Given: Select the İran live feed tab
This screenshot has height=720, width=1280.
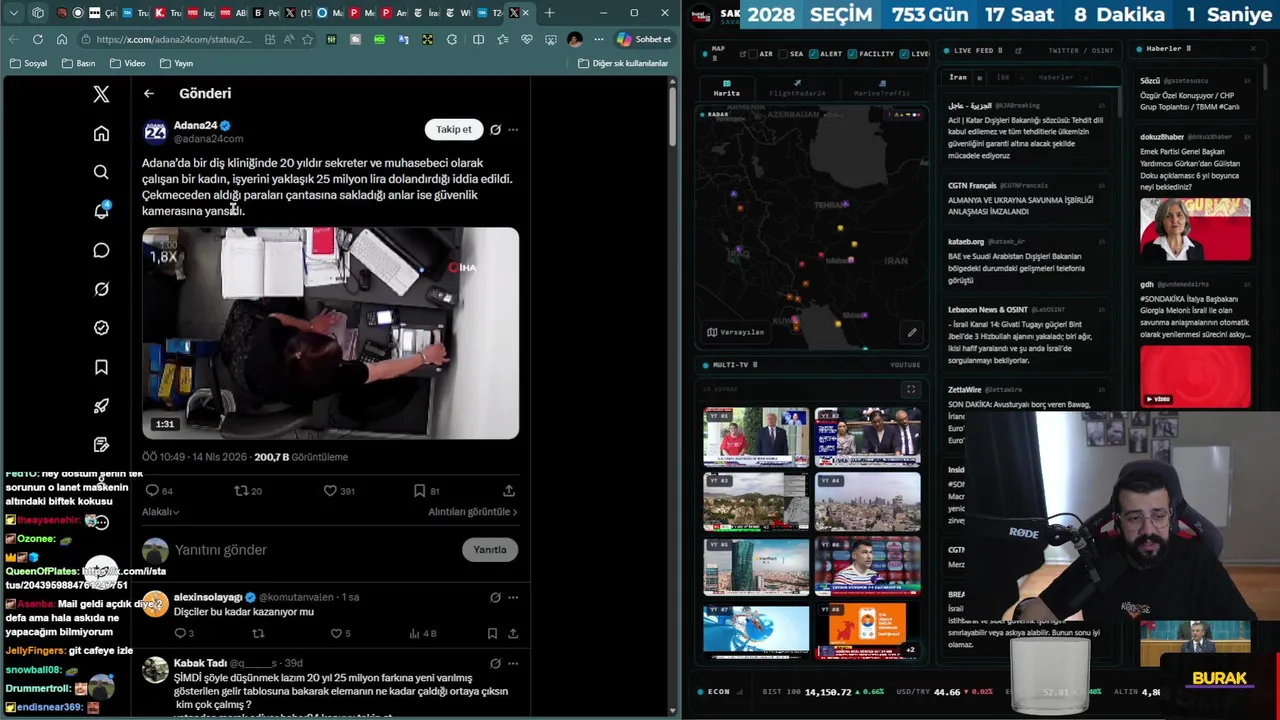Looking at the screenshot, I should [958, 77].
